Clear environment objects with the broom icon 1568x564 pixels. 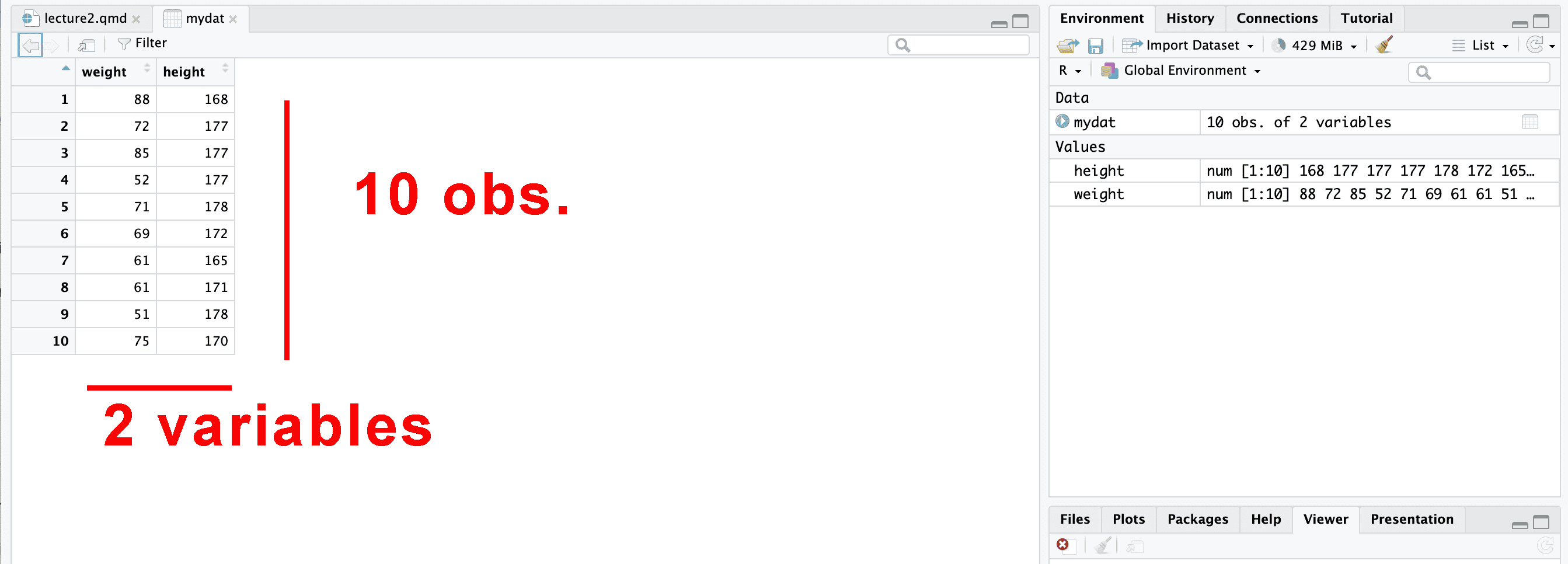pyautogui.click(x=1384, y=45)
